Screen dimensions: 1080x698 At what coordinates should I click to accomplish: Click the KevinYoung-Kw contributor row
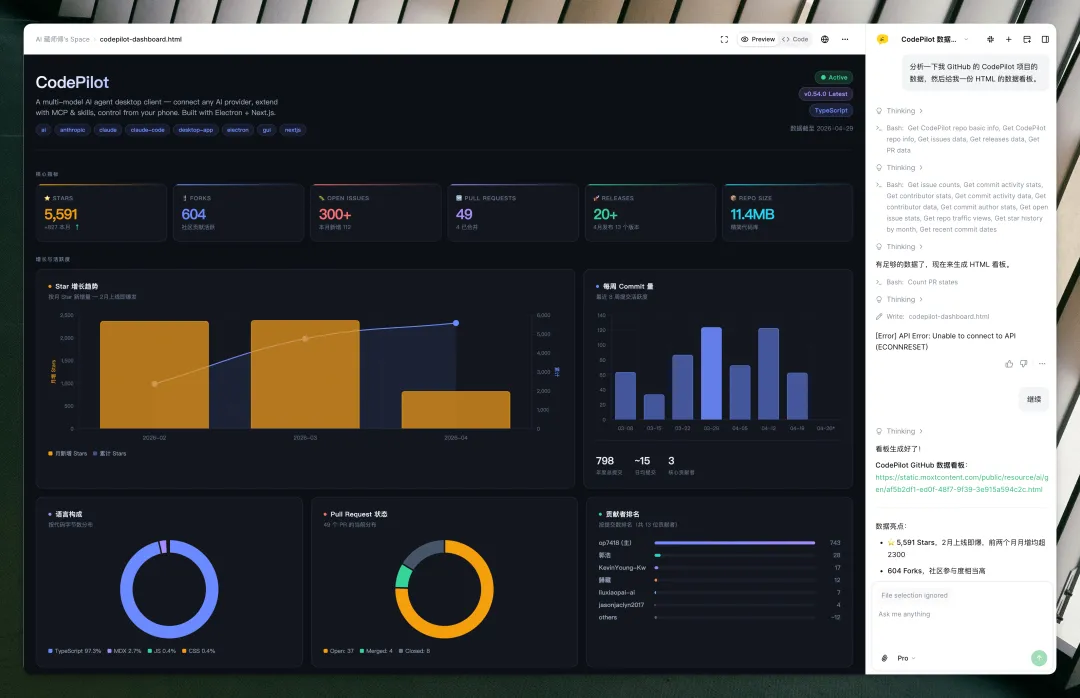point(719,568)
